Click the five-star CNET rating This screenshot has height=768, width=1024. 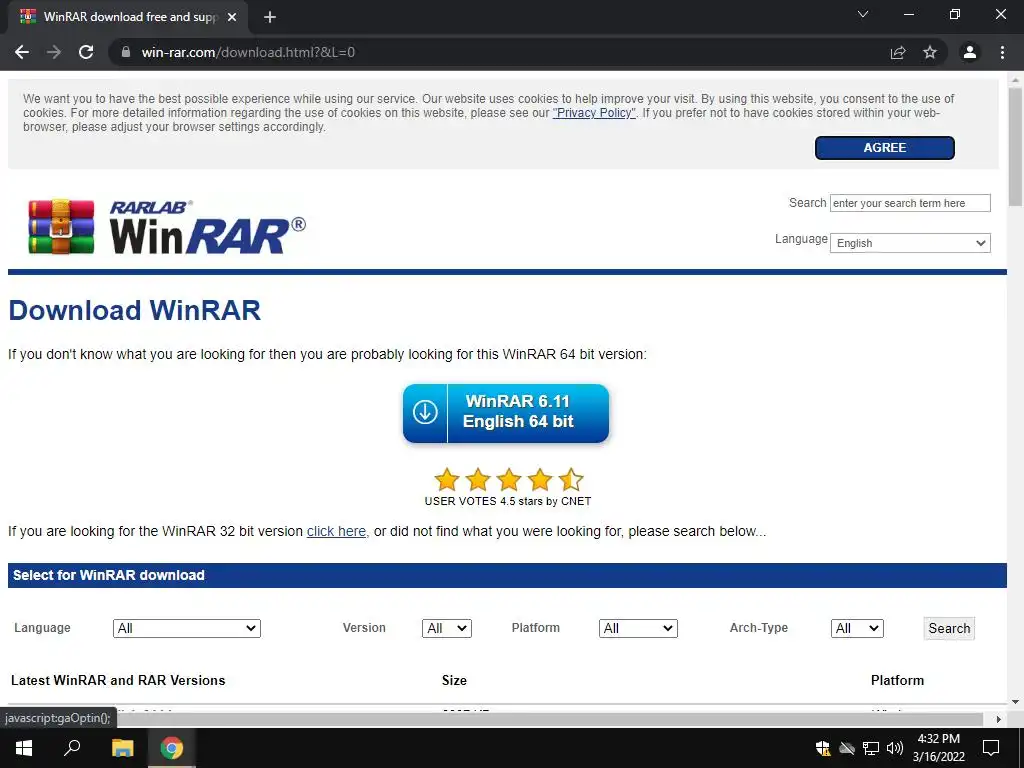coord(508,479)
